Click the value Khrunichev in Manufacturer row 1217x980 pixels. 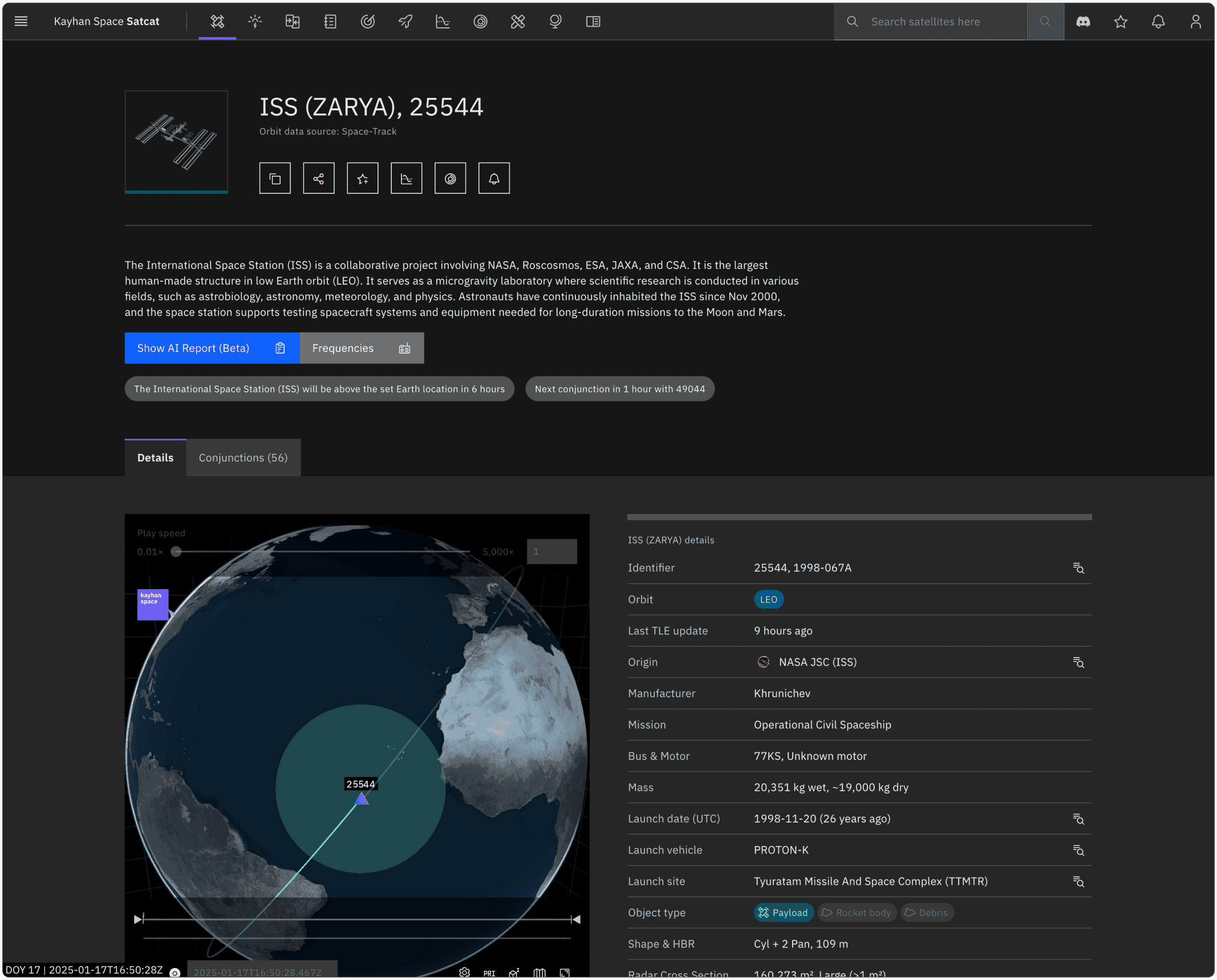[x=782, y=693]
